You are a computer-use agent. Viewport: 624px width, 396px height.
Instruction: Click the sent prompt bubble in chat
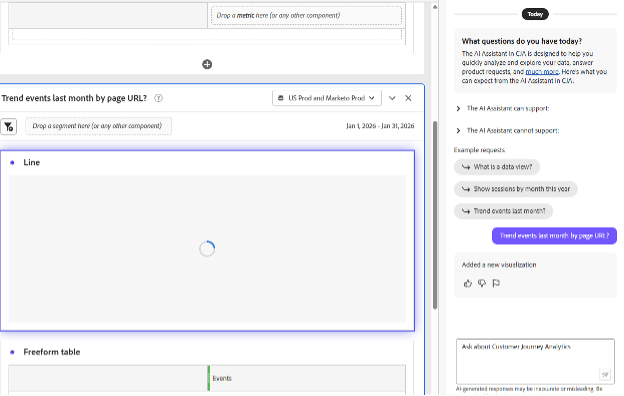click(x=554, y=236)
